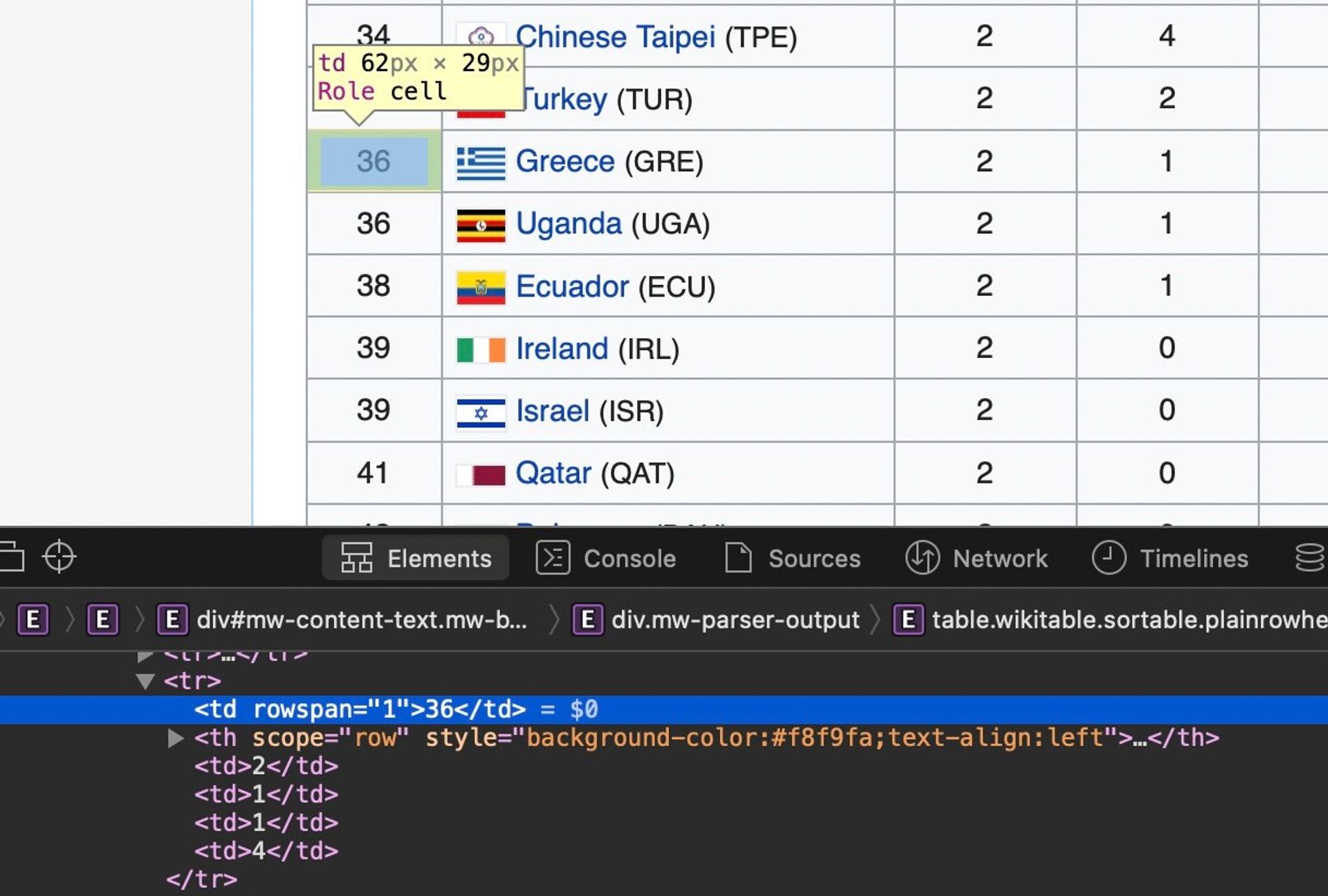1328x896 pixels.
Task: Click the Qatar flag icon
Action: click(x=481, y=474)
